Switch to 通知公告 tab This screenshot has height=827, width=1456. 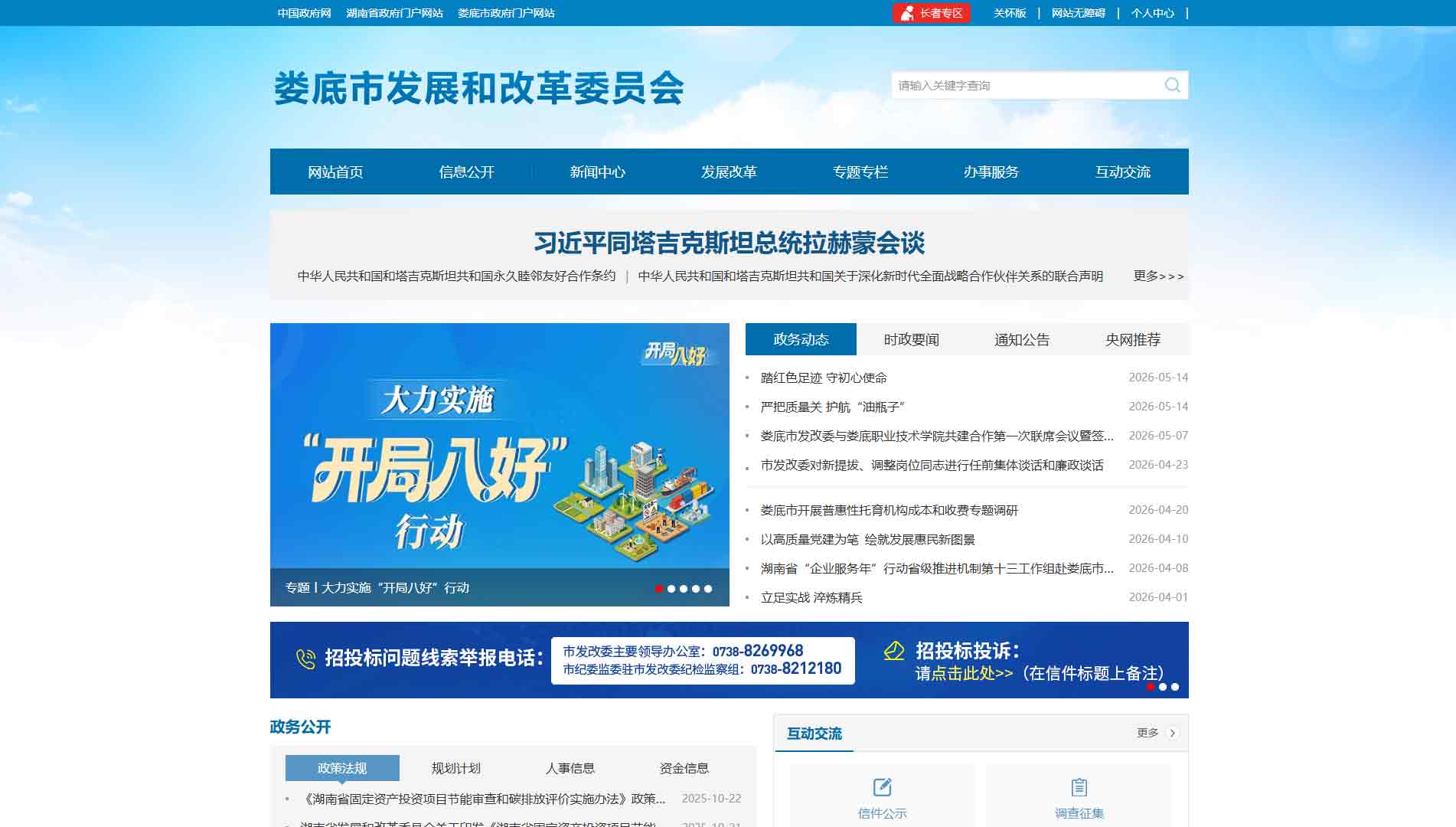pos(1022,339)
